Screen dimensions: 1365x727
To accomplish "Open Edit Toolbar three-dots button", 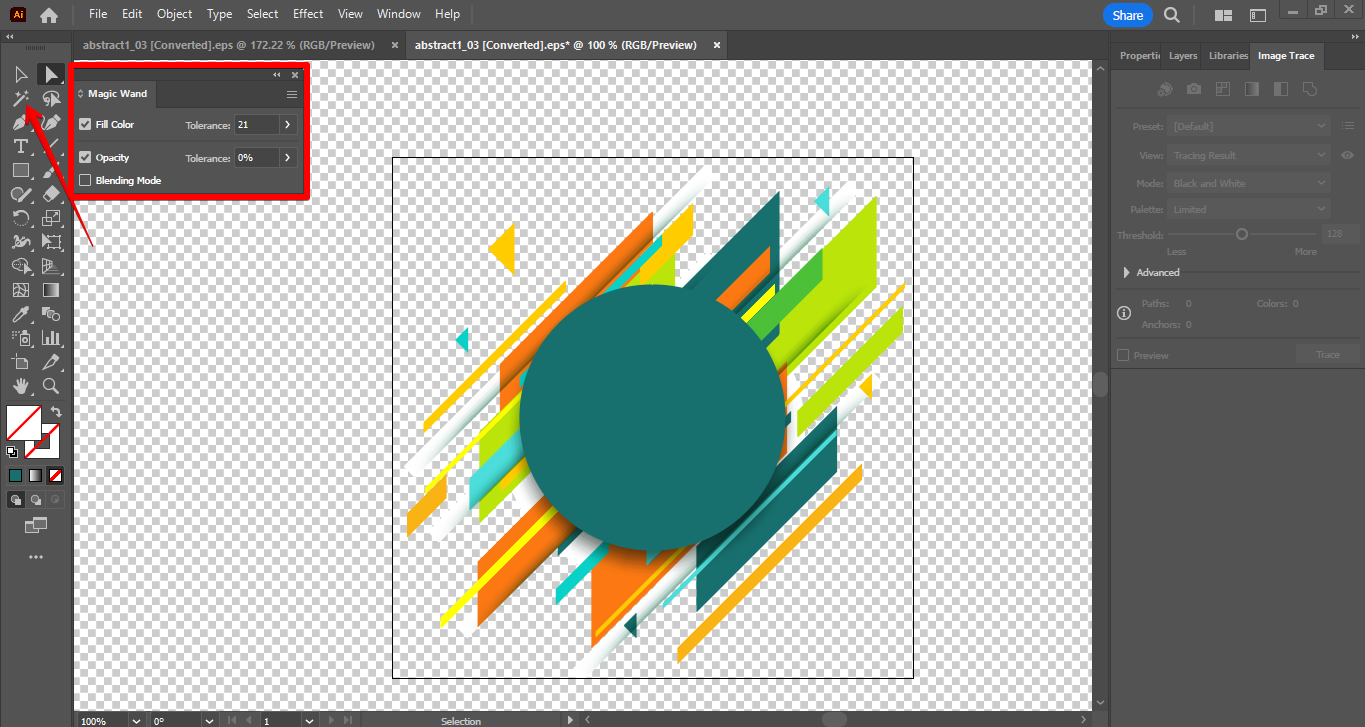I will [36, 557].
